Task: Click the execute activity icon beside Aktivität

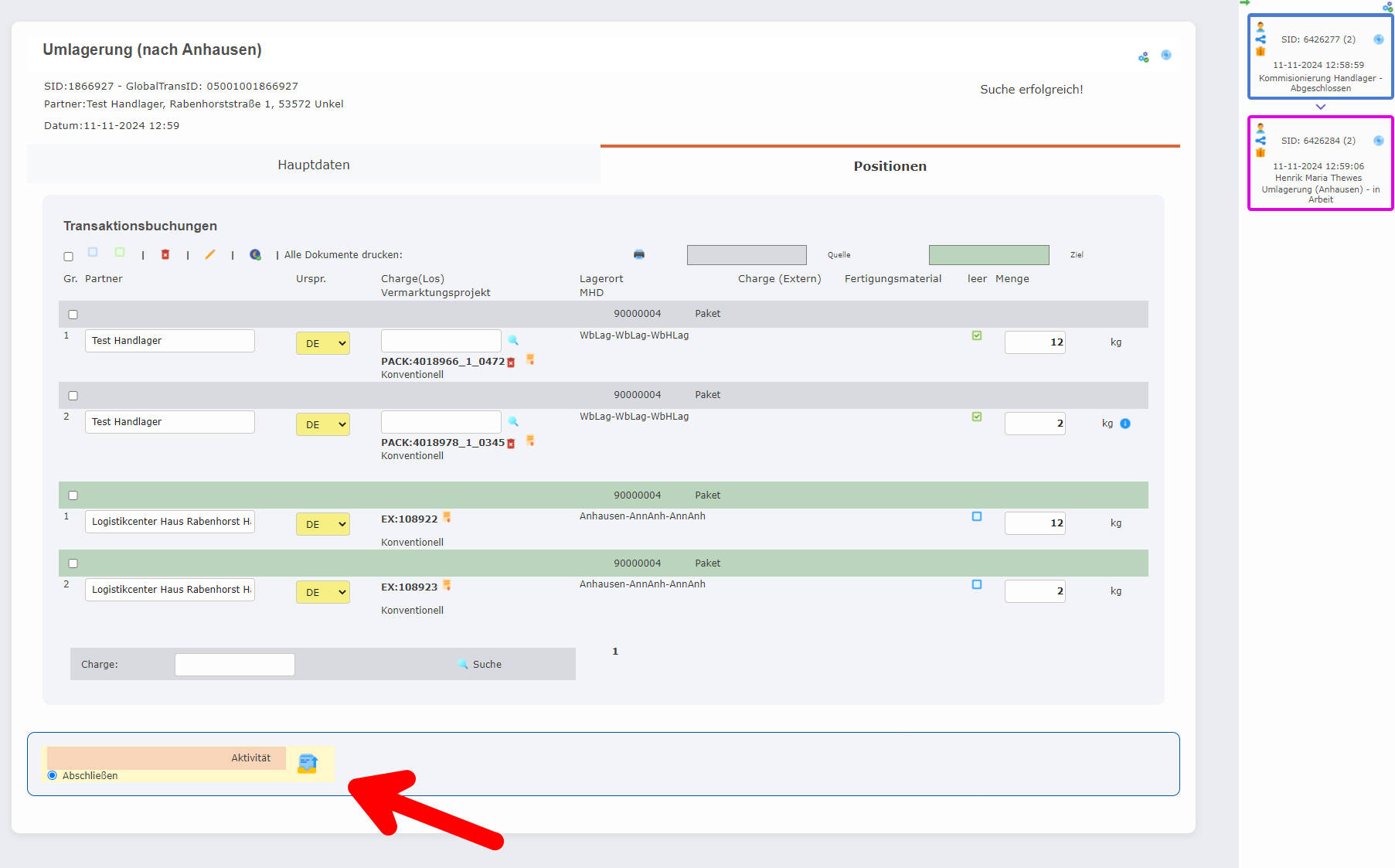Action: coord(308,764)
